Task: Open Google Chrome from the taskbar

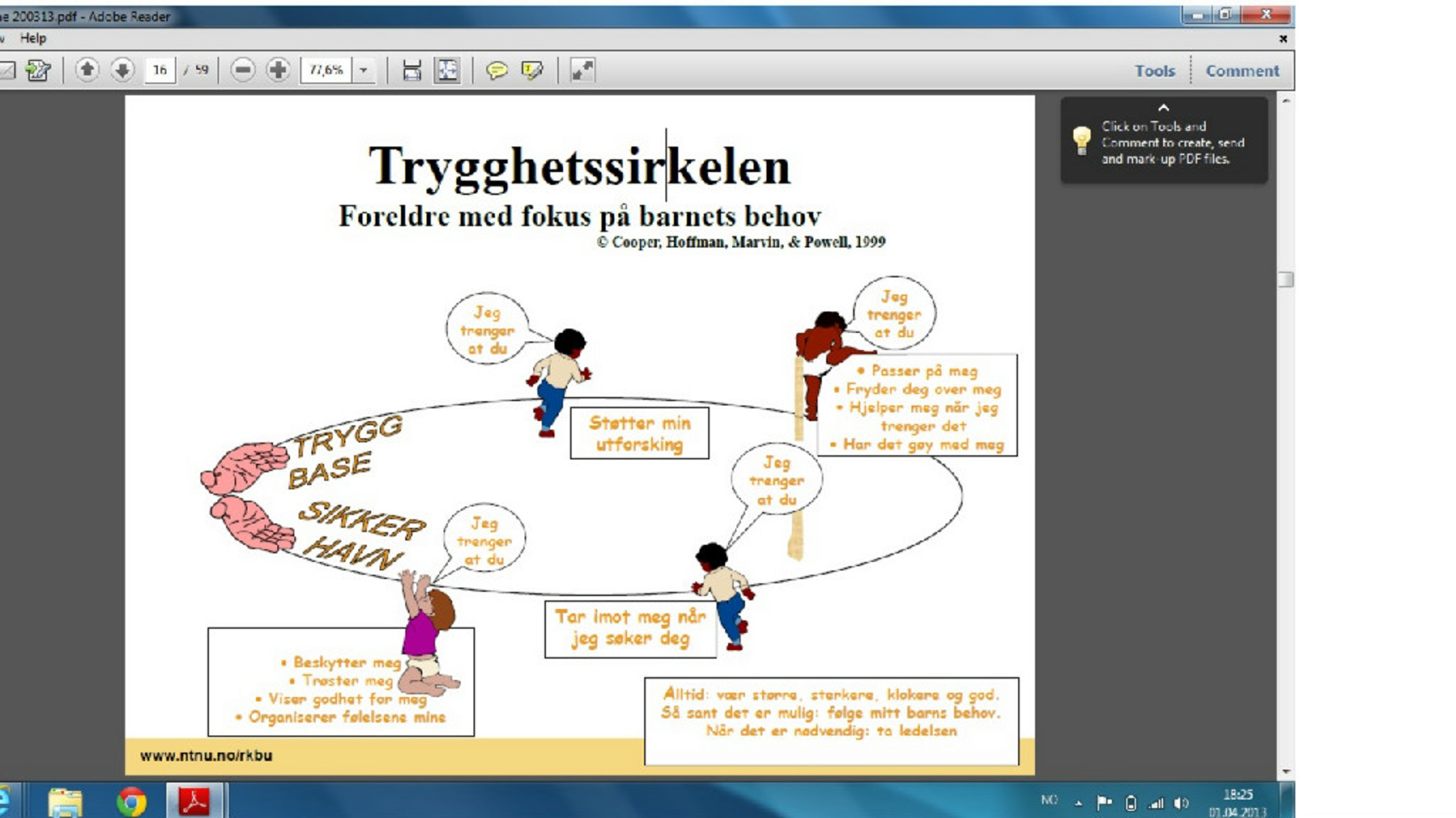Action: point(132,802)
